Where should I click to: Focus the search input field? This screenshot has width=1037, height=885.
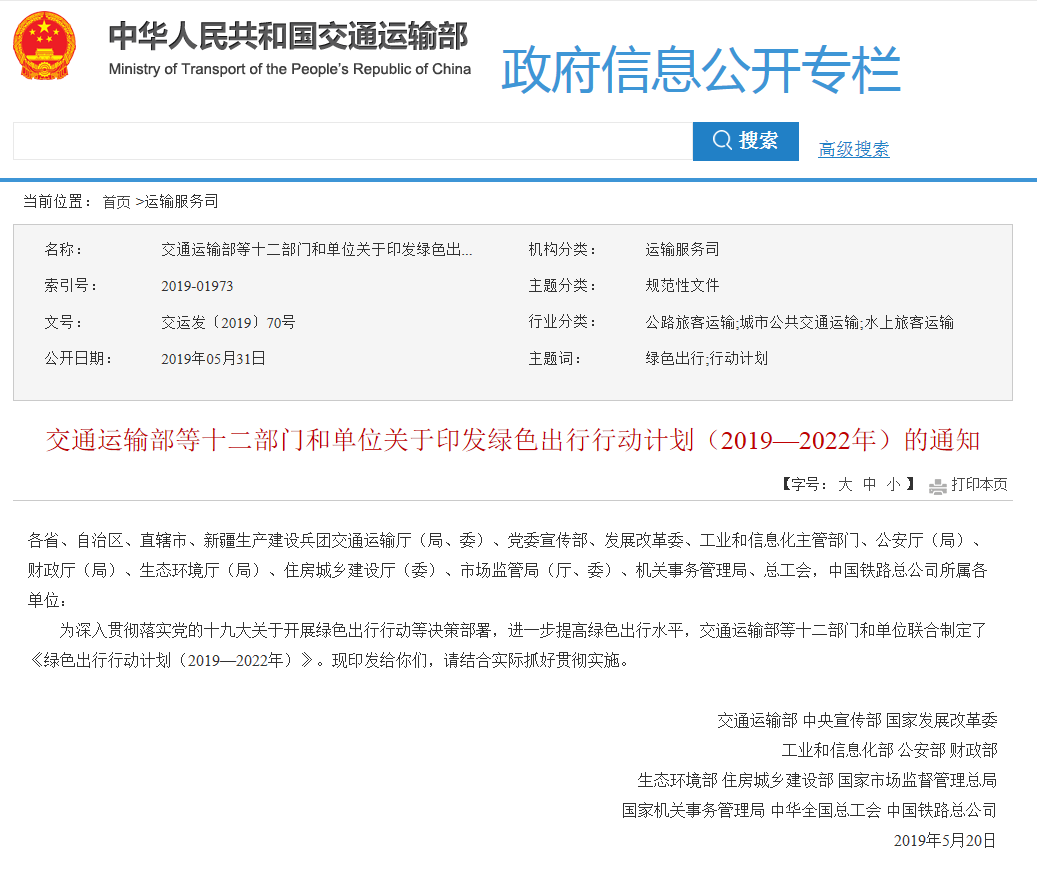coord(353,141)
